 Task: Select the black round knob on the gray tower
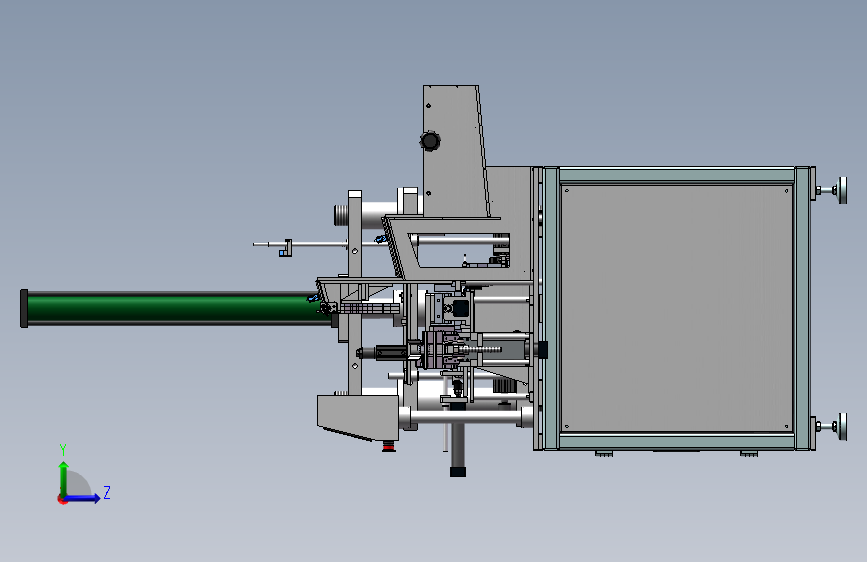pos(430,140)
